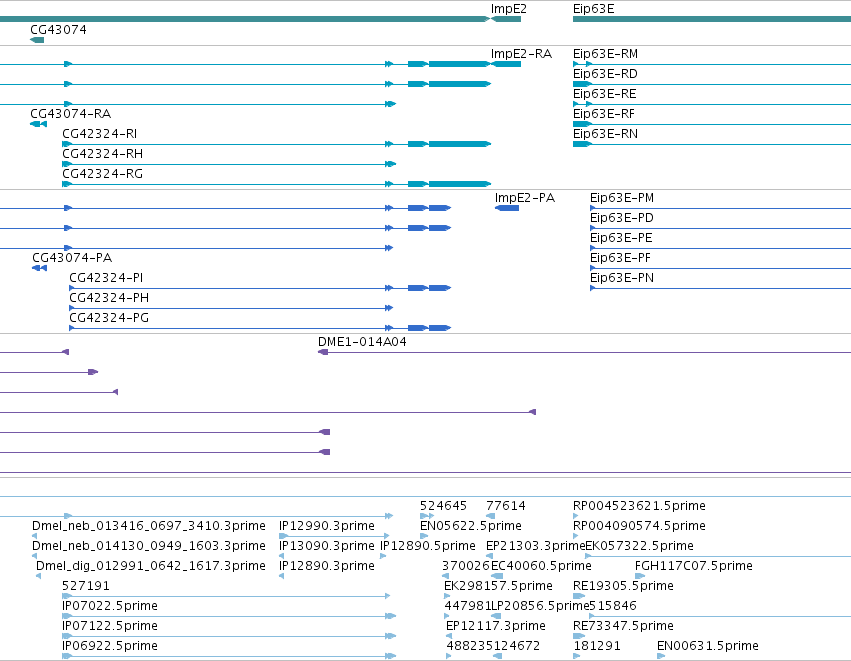The height and width of the screenshot is (661, 851).
Task: Select the IP06922.5prime EST label
Action: 110,646
